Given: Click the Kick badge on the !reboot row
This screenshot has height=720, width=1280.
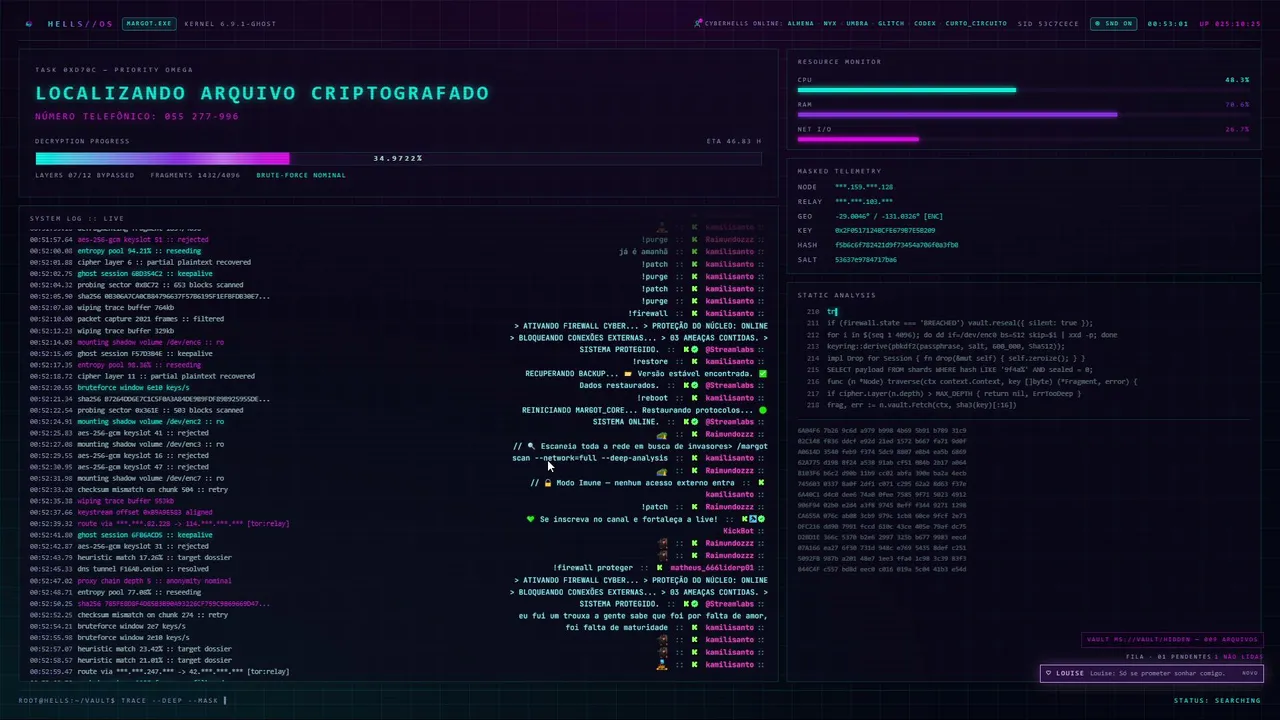Looking at the screenshot, I should pos(694,398).
